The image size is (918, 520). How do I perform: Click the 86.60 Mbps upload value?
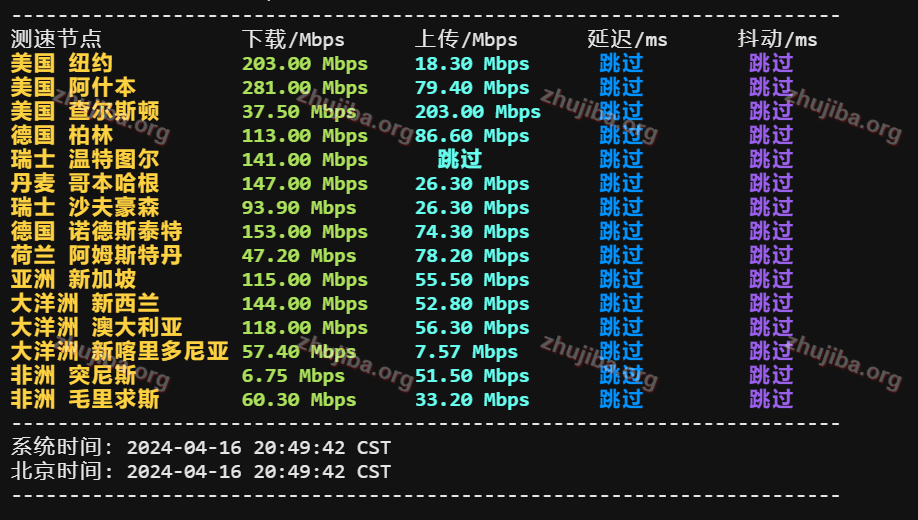(472, 135)
